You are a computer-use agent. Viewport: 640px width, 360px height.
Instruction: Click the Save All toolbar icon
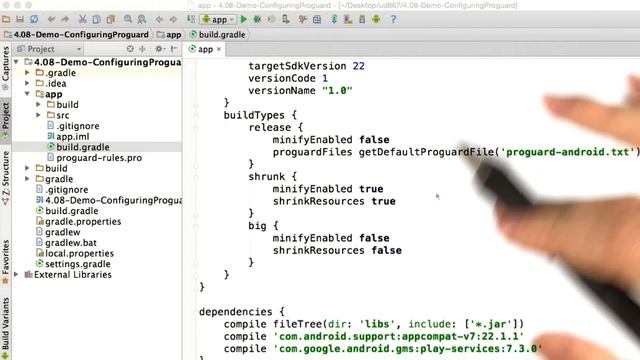[x=20, y=19]
